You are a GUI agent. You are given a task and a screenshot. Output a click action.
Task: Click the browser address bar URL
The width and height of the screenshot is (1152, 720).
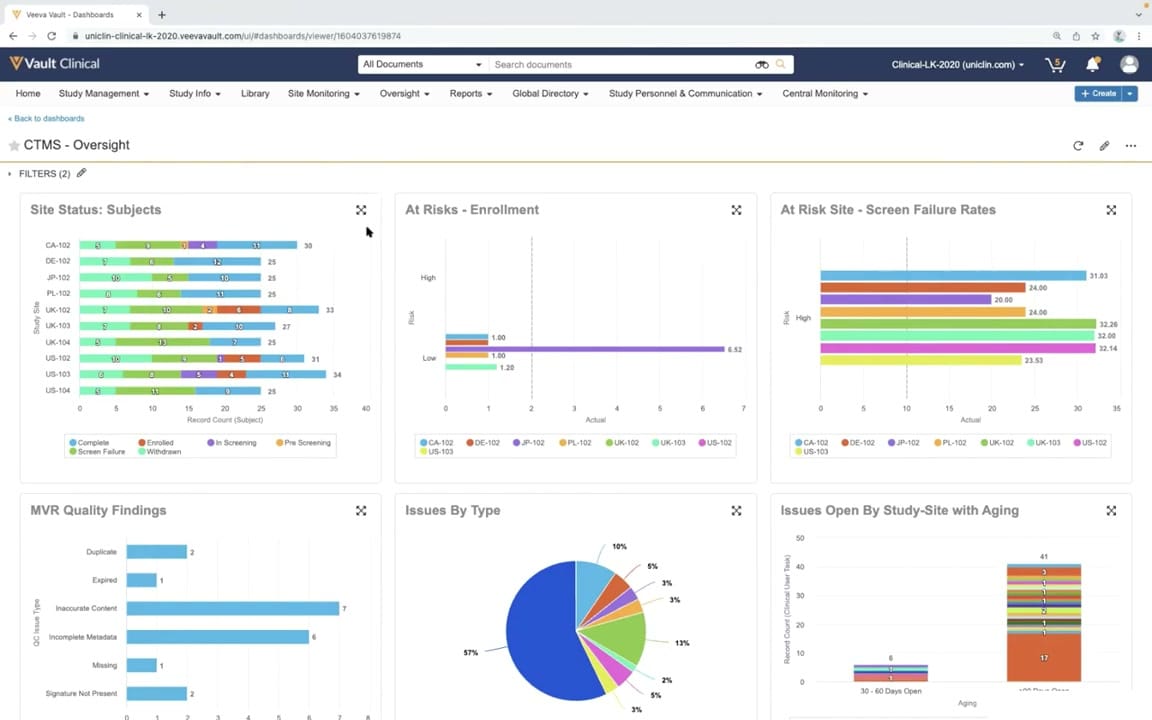[x=242, y=35]
